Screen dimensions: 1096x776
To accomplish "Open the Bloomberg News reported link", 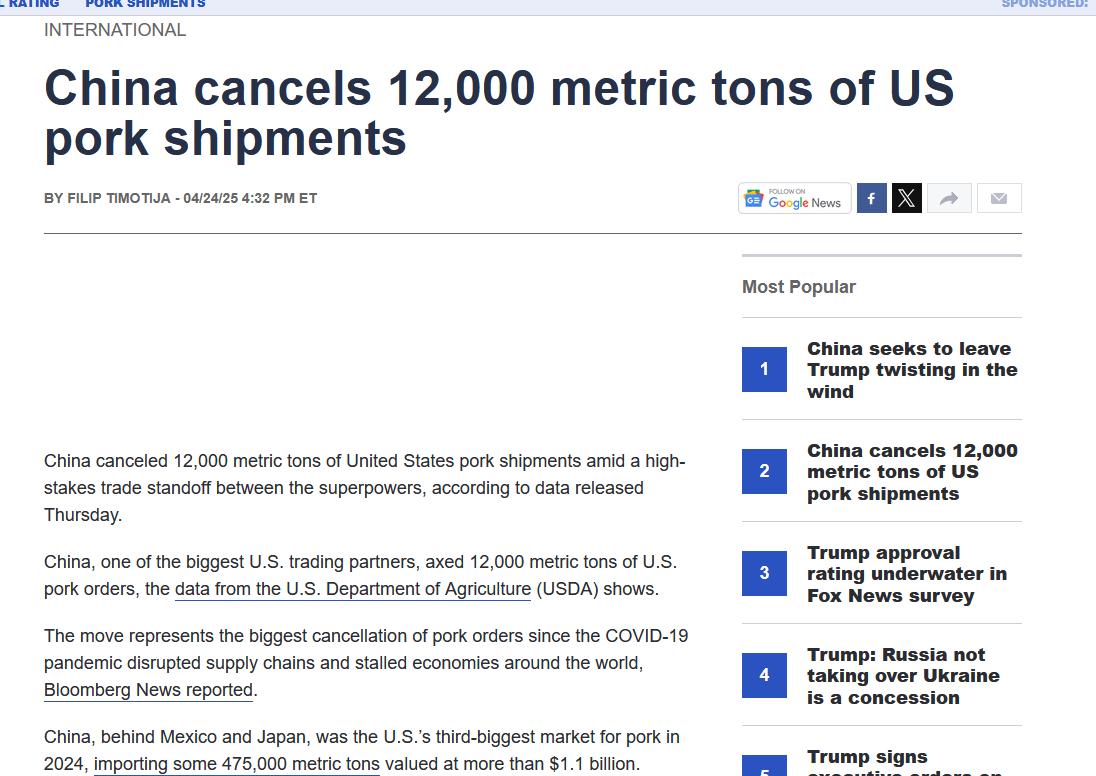I will pos(148,690).
